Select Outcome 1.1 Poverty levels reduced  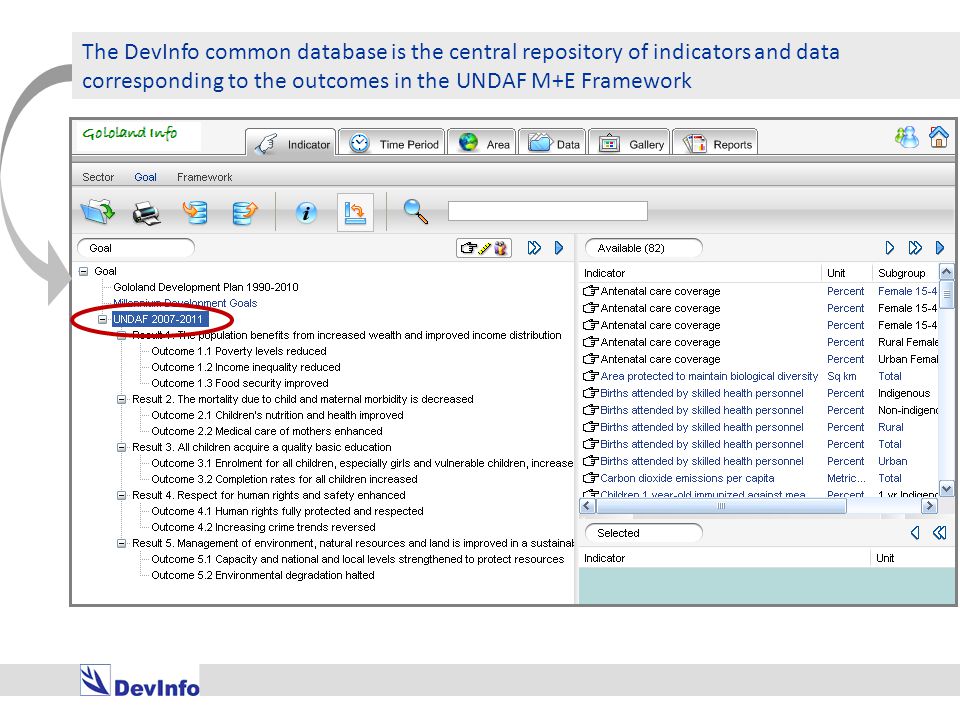(239, 351)
